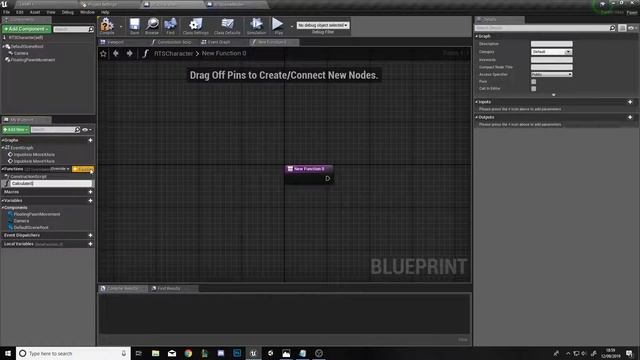Click RTSCharacter in the breadcrumb
Image resolution: width=640 pixels, height=360 pixels.
[173, 53]
